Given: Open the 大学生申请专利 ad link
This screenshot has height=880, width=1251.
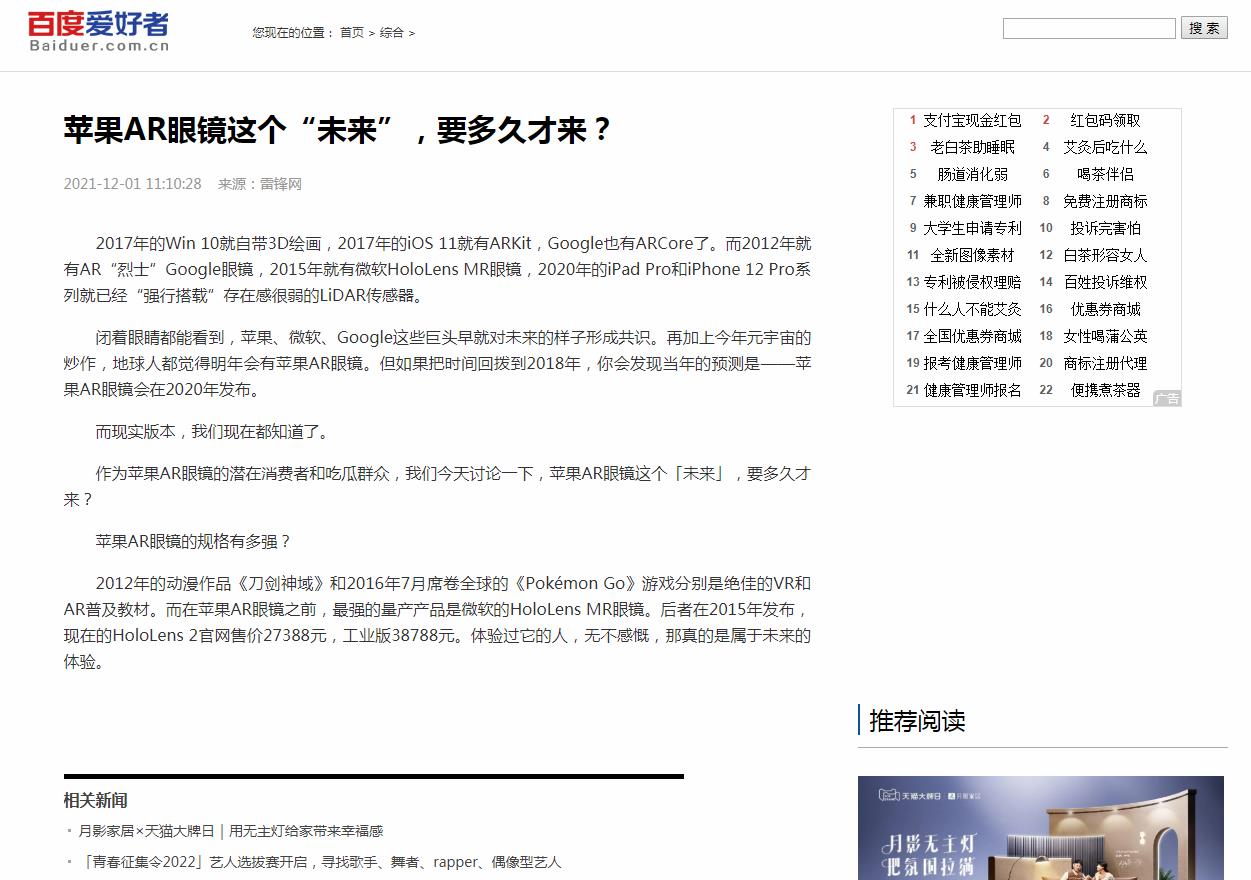Looking at the screenshot, I should [x=972, y=228].
